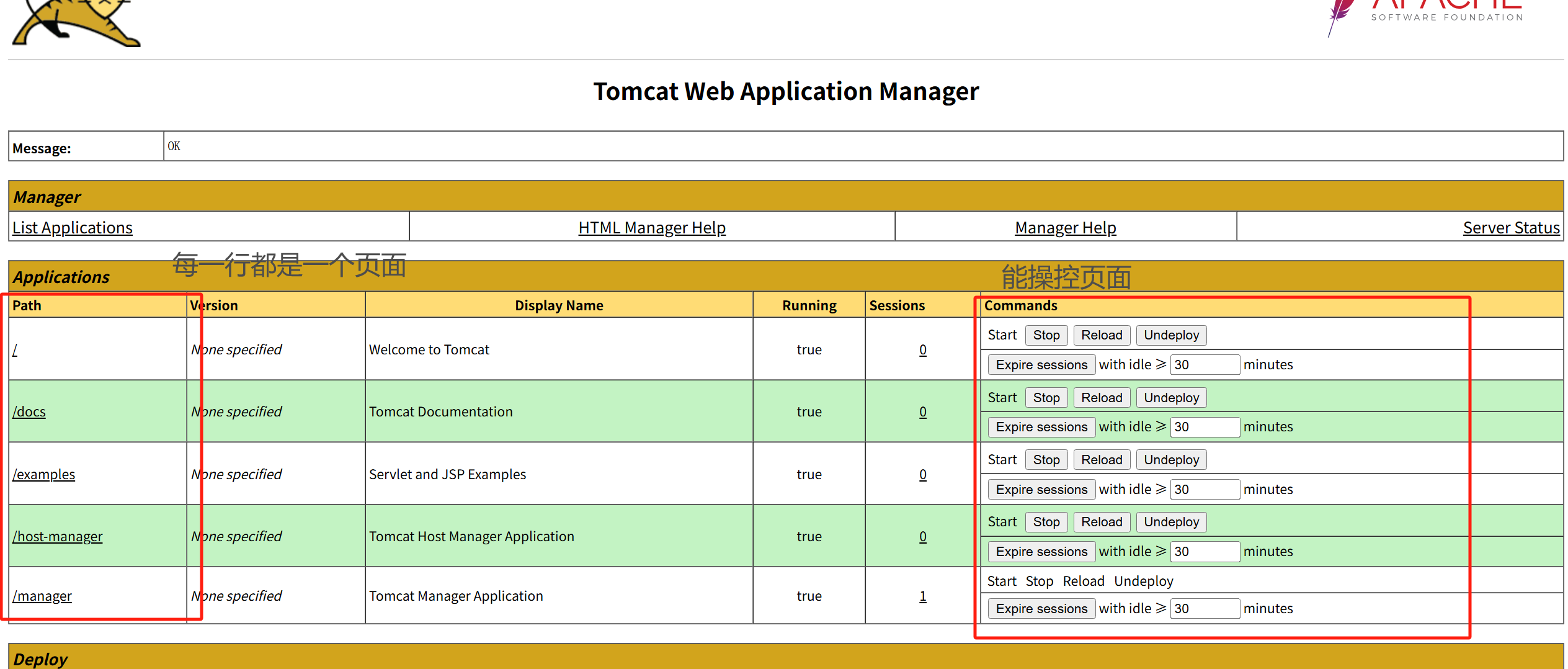The height and width of the screenshot is (669, 1568).
Task: Open the /host-manager application path
Action: coord(58,536)
